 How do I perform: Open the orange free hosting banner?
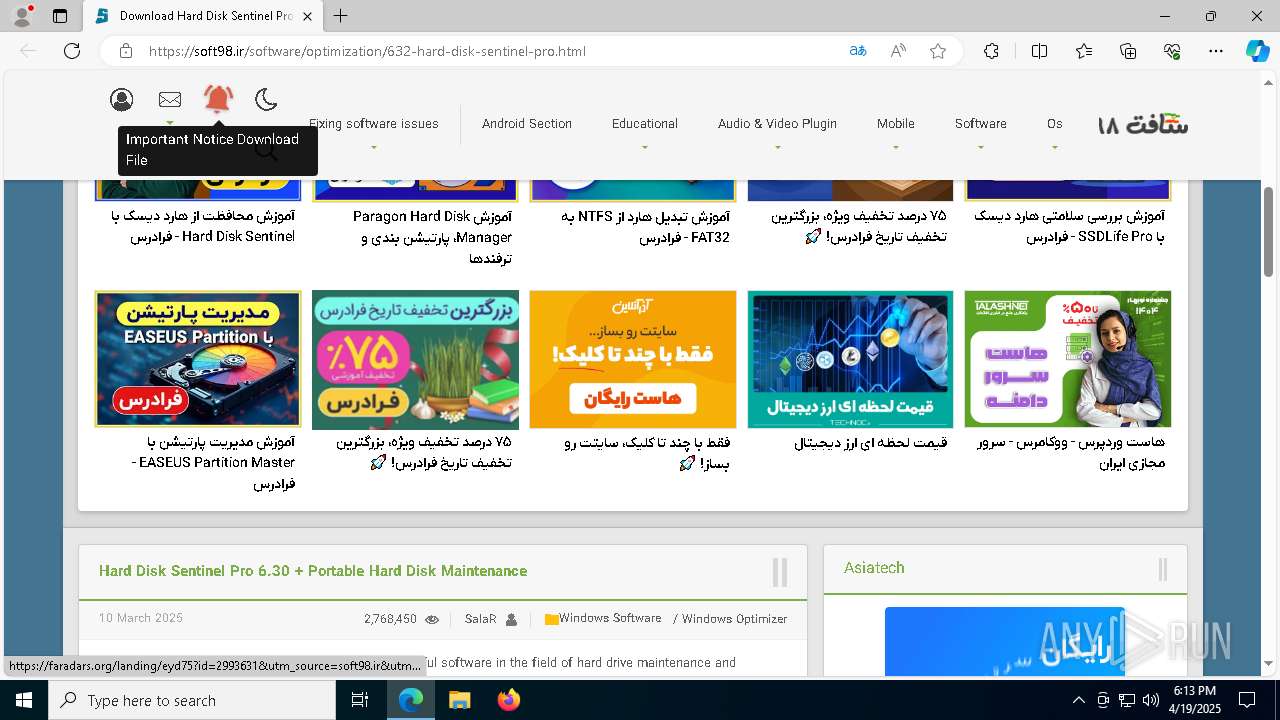tap(633, 359)
